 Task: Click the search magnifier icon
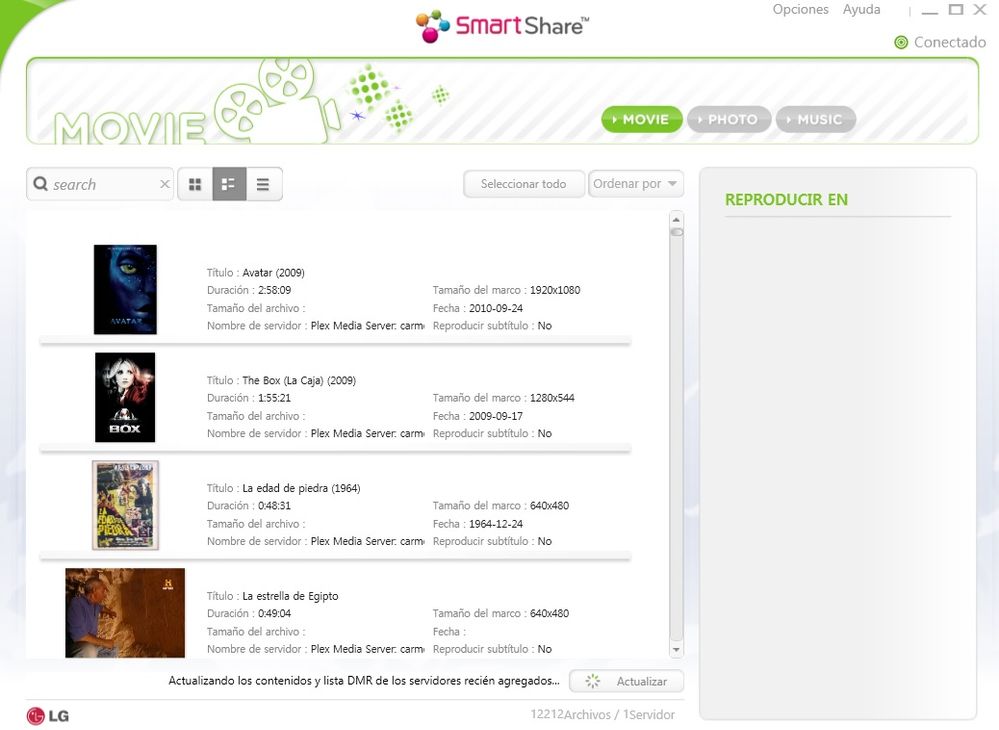click(x=41, y=183)
